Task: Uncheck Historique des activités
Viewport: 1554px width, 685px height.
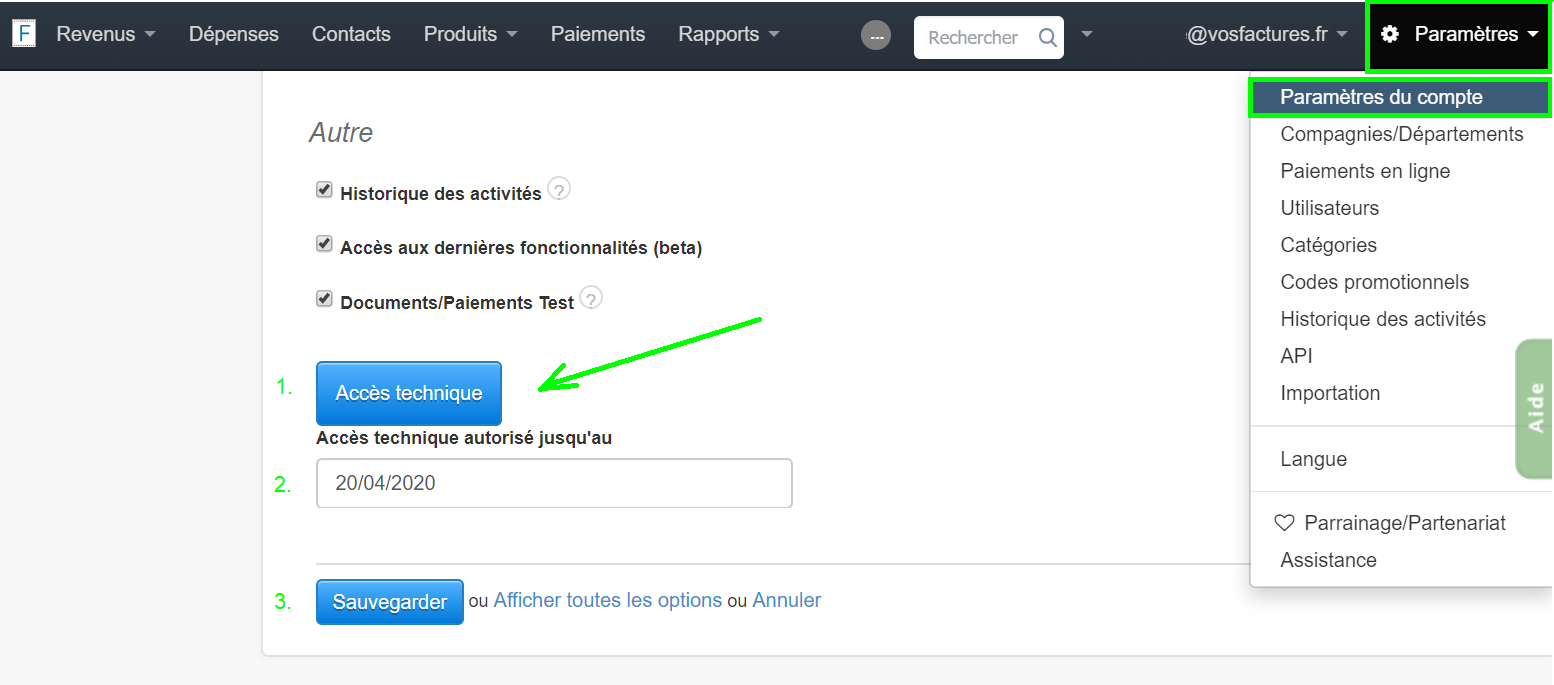Action: [324, 187]
